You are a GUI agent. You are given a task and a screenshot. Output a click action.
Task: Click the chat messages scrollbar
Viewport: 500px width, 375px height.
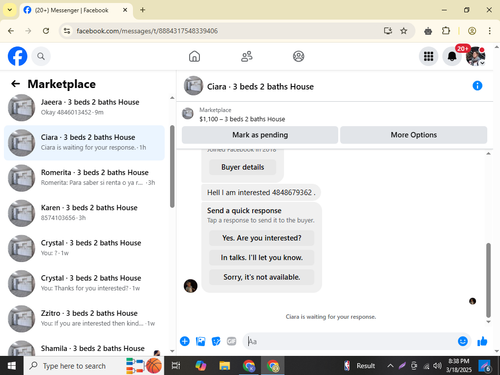(x=488, y=280)
